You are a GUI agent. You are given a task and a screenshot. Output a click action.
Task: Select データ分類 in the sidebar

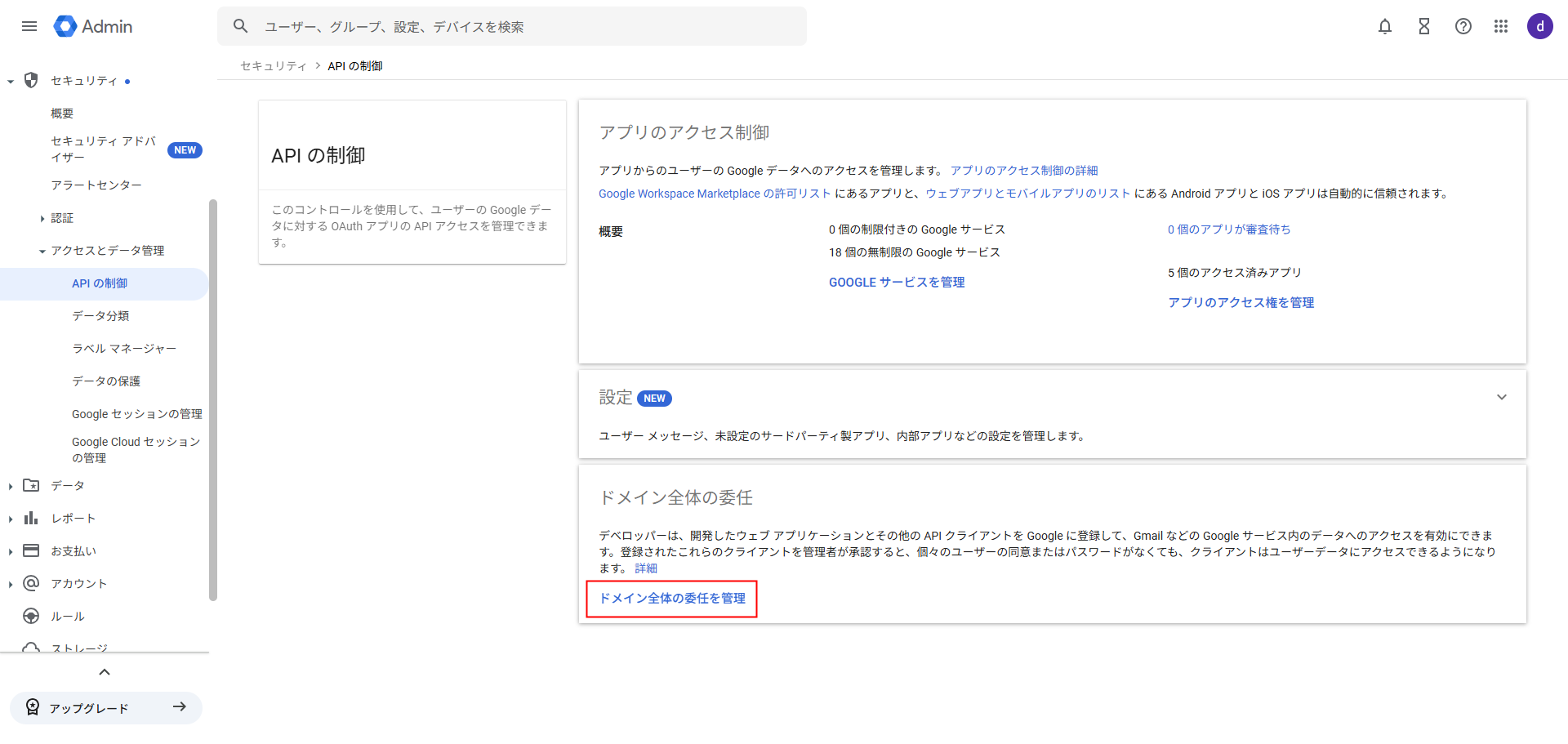(100, 316)
